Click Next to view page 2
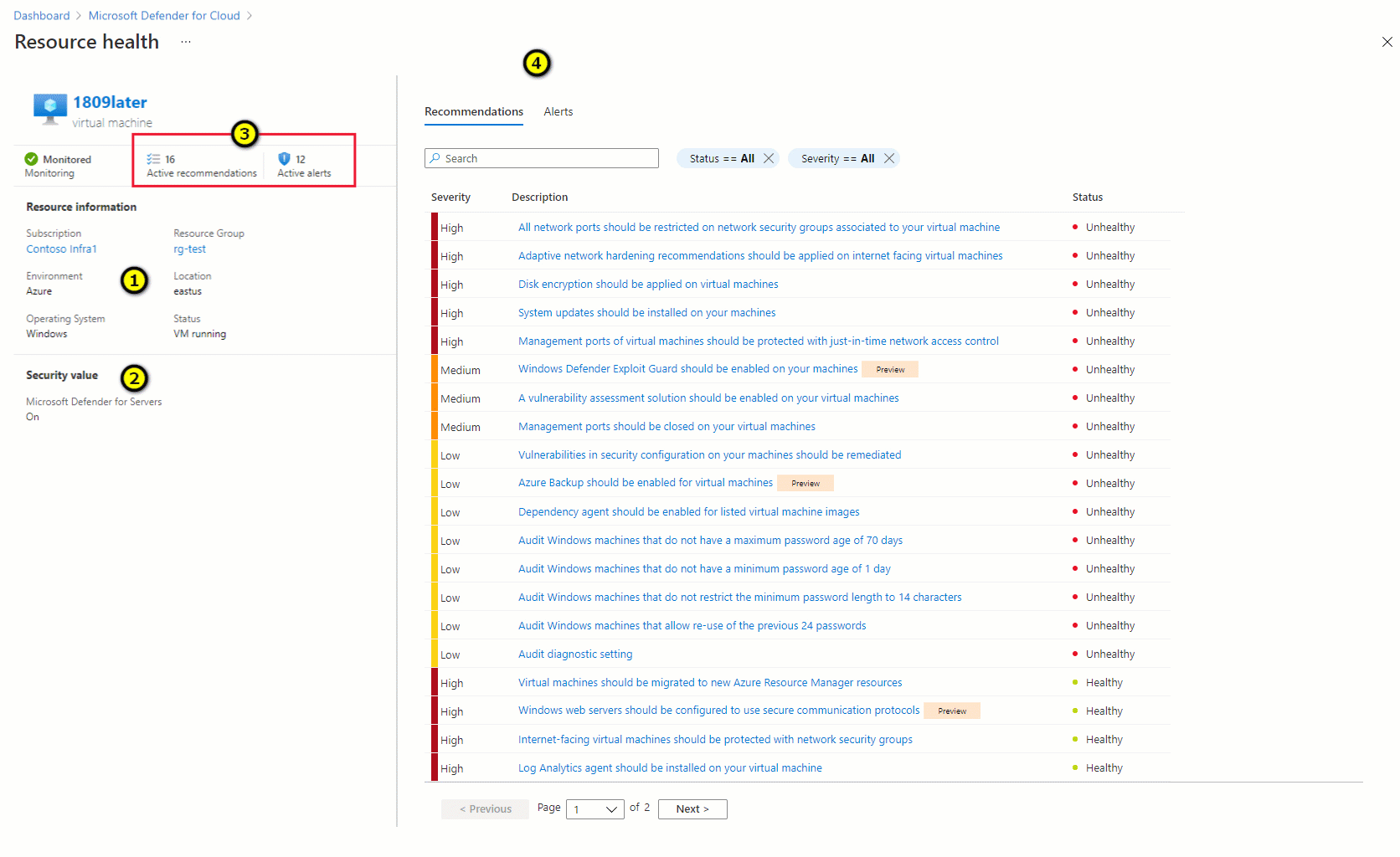 (x=692, y=808)
